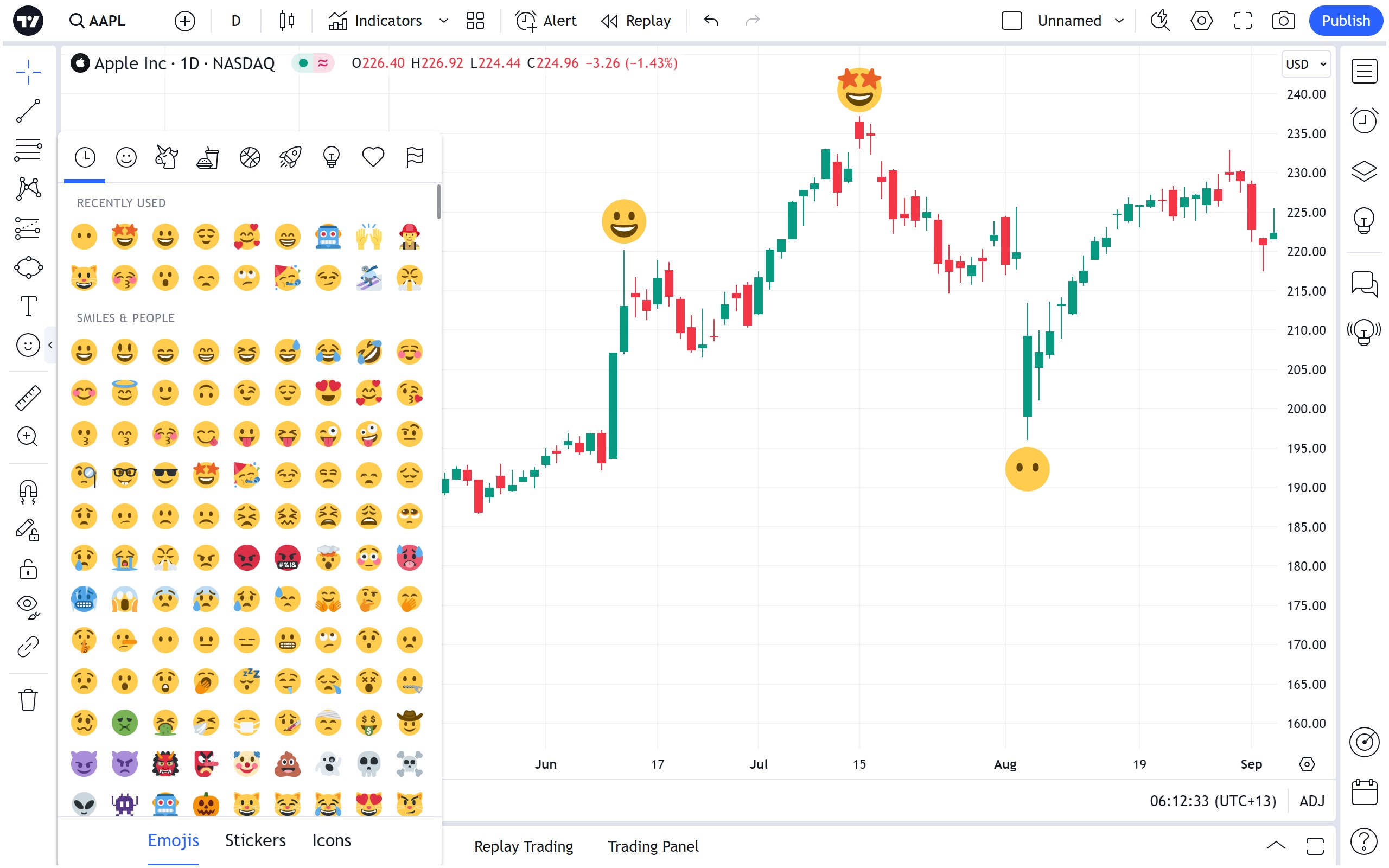
Task: Click the Alert button
Action: coord(545,21)
